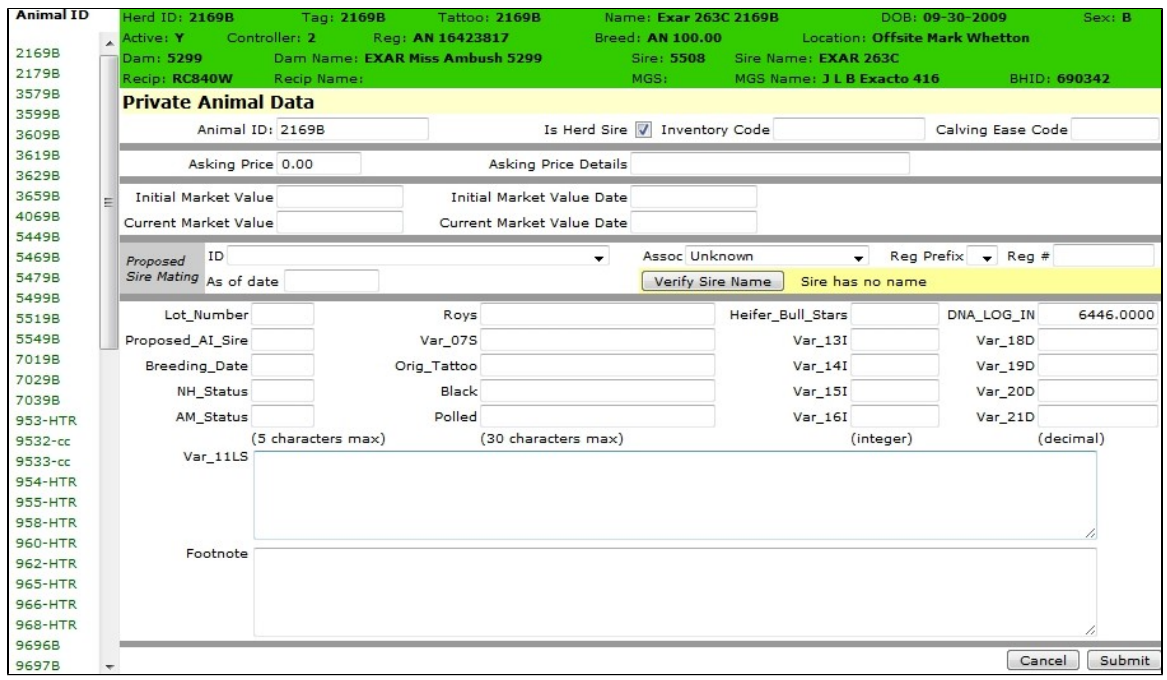Click the Initial Market Value field
The image size is (1167, 680).
click(x=339, y=197)
